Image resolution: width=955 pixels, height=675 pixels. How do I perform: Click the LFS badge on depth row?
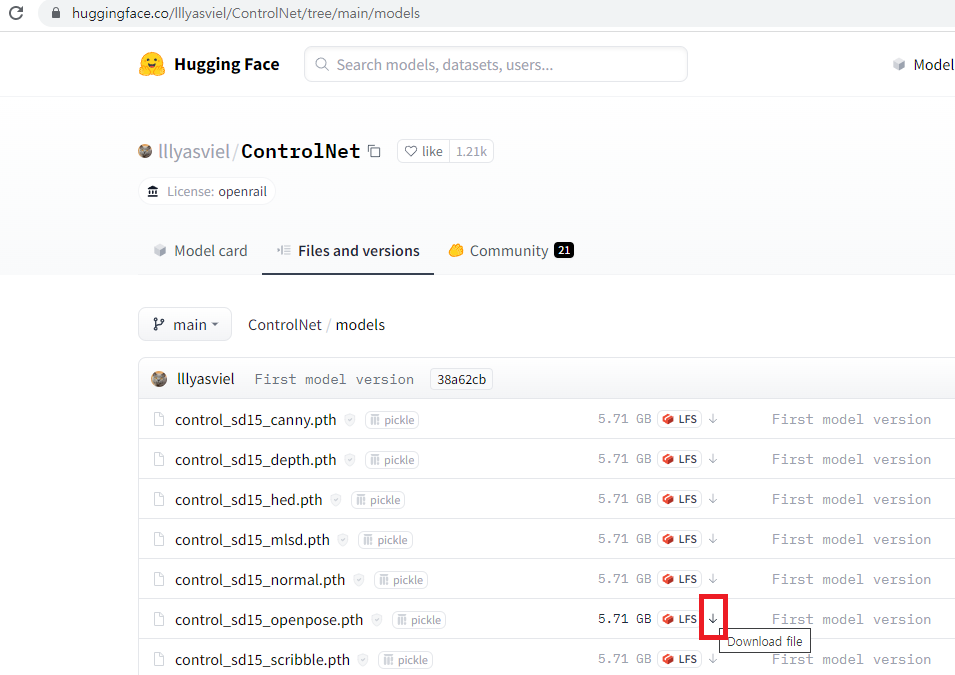680,459
